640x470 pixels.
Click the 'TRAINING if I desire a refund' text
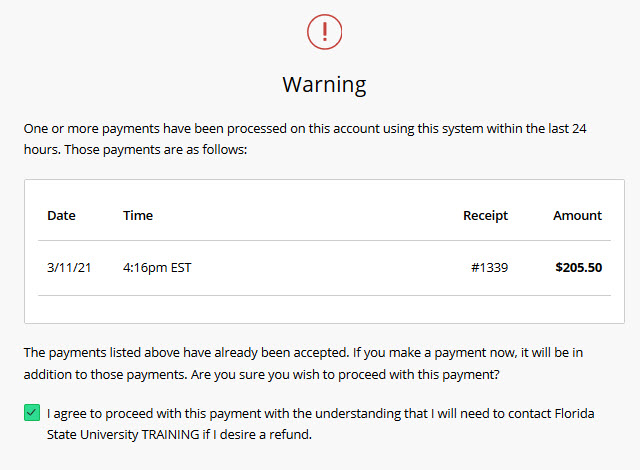click(227, 435)
